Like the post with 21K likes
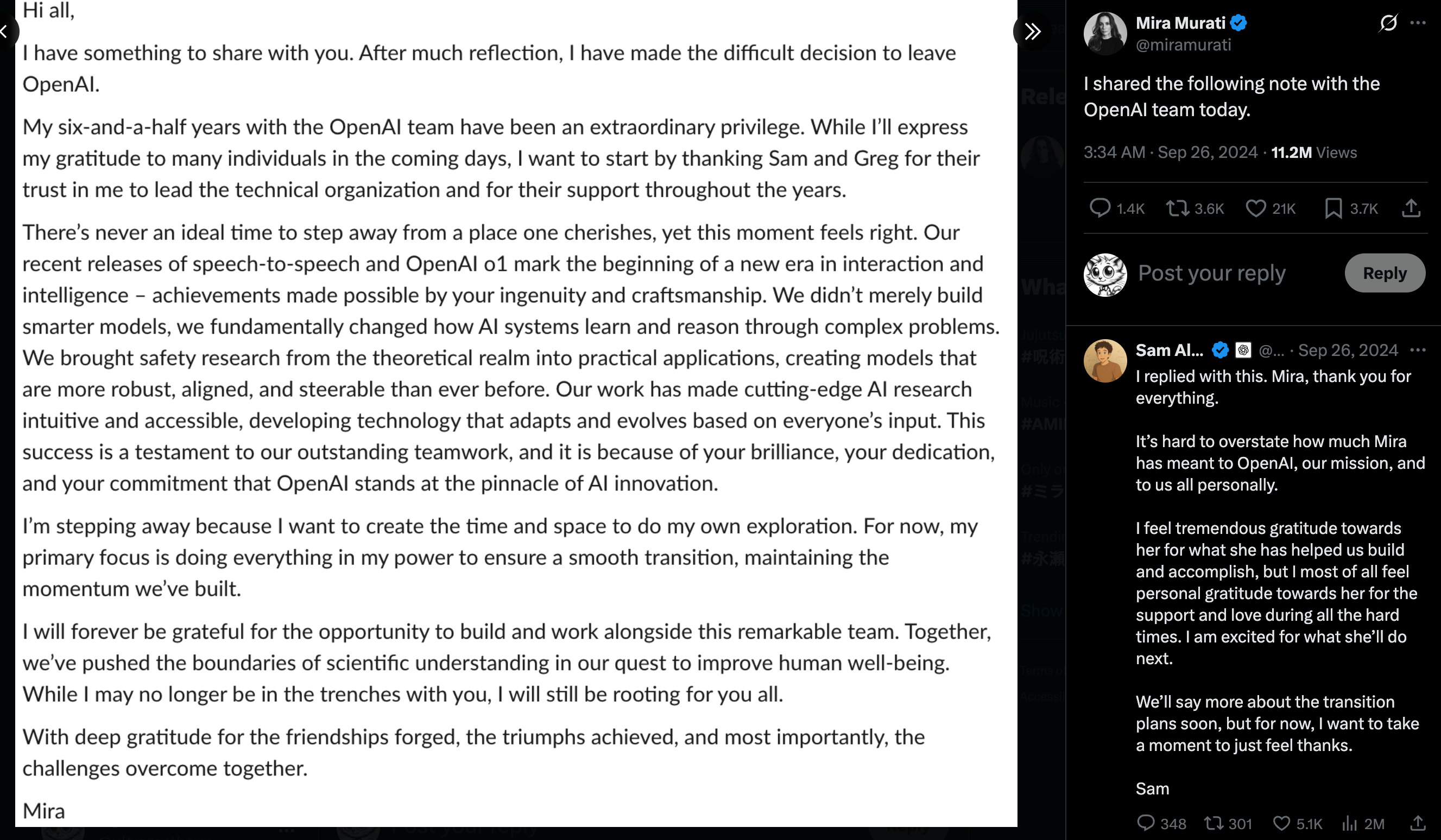 [x=1256, y=208]
